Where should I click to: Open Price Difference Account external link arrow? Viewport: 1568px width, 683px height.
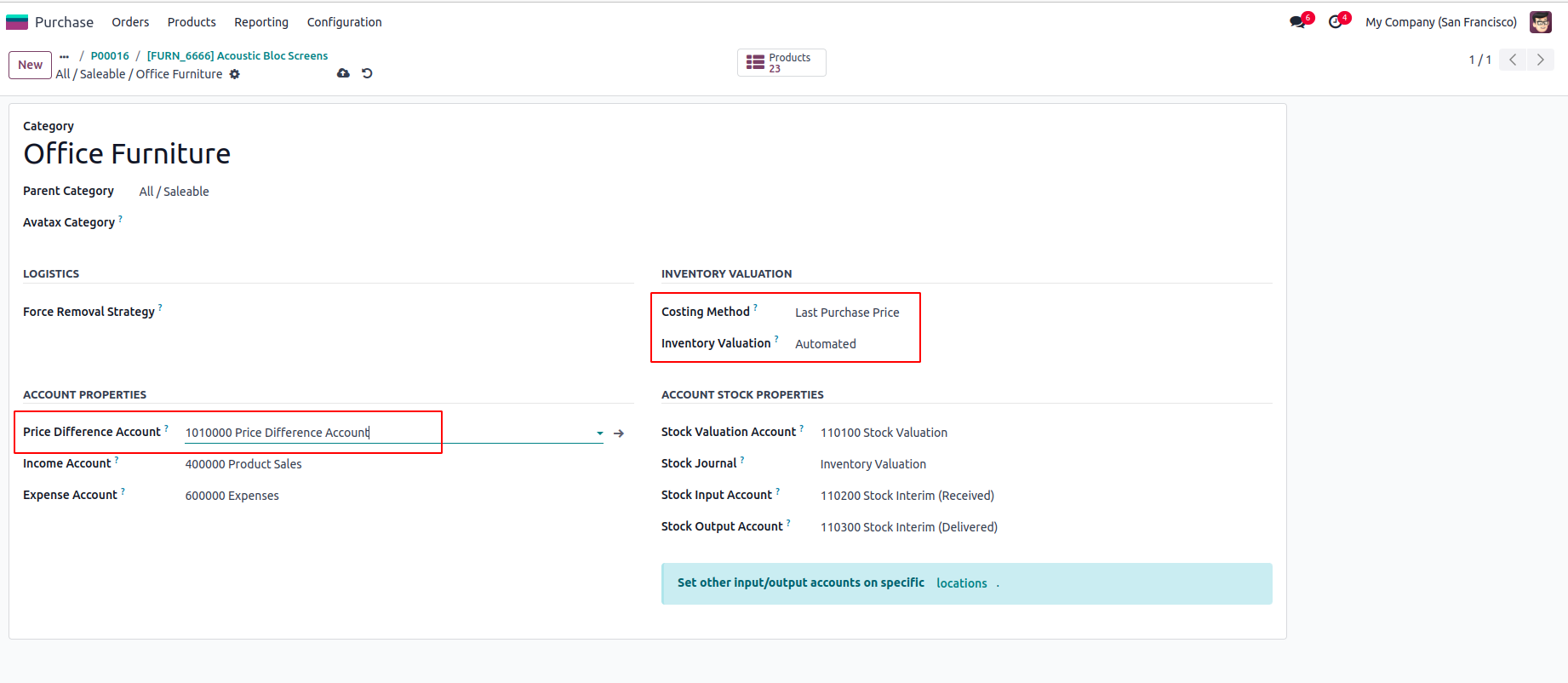point(619,433)
